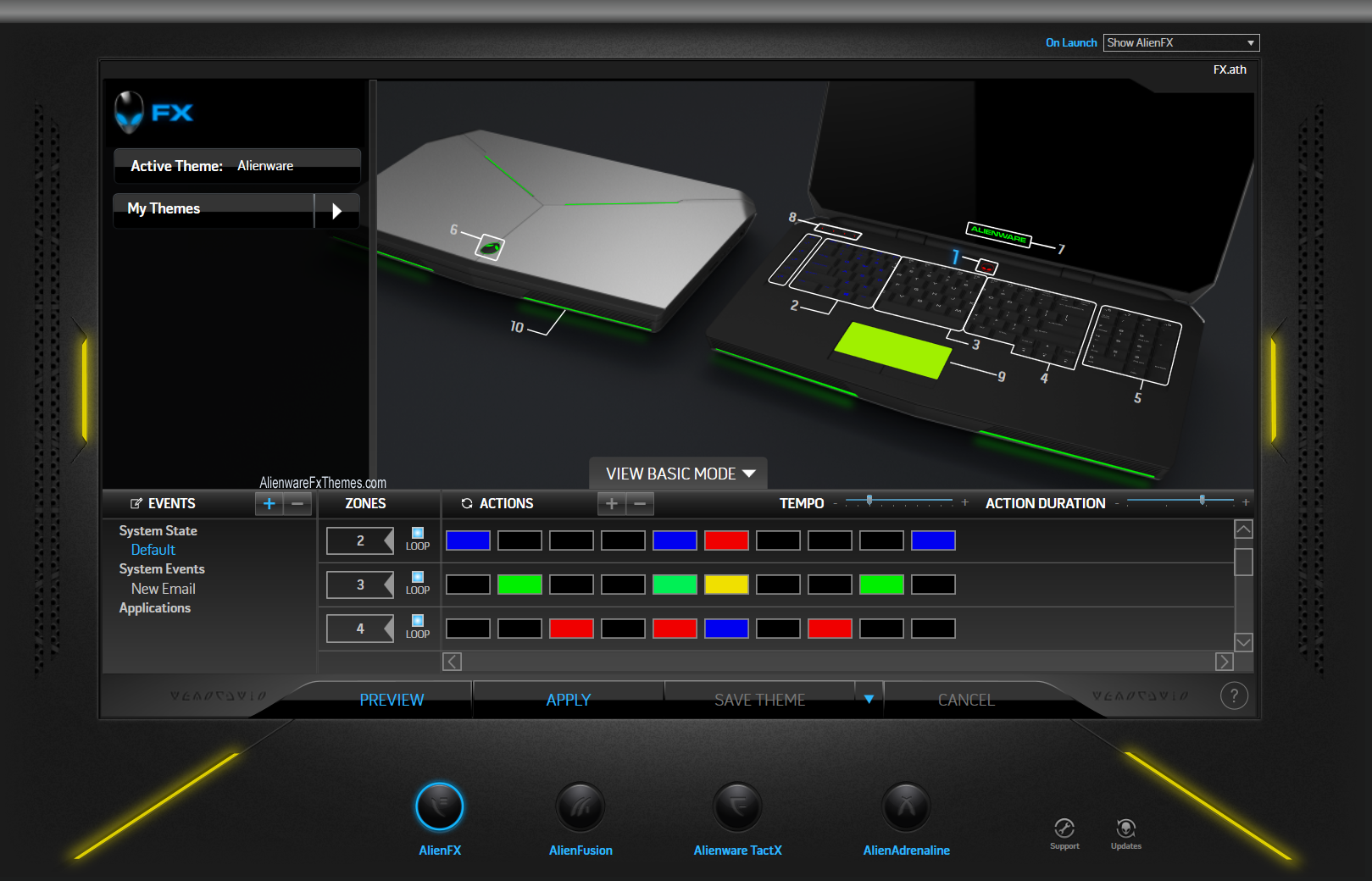This screenshot has width=1372, height=881.
Task: Open the Alienware TactX module icon
Action: click(x=737, y=806)
